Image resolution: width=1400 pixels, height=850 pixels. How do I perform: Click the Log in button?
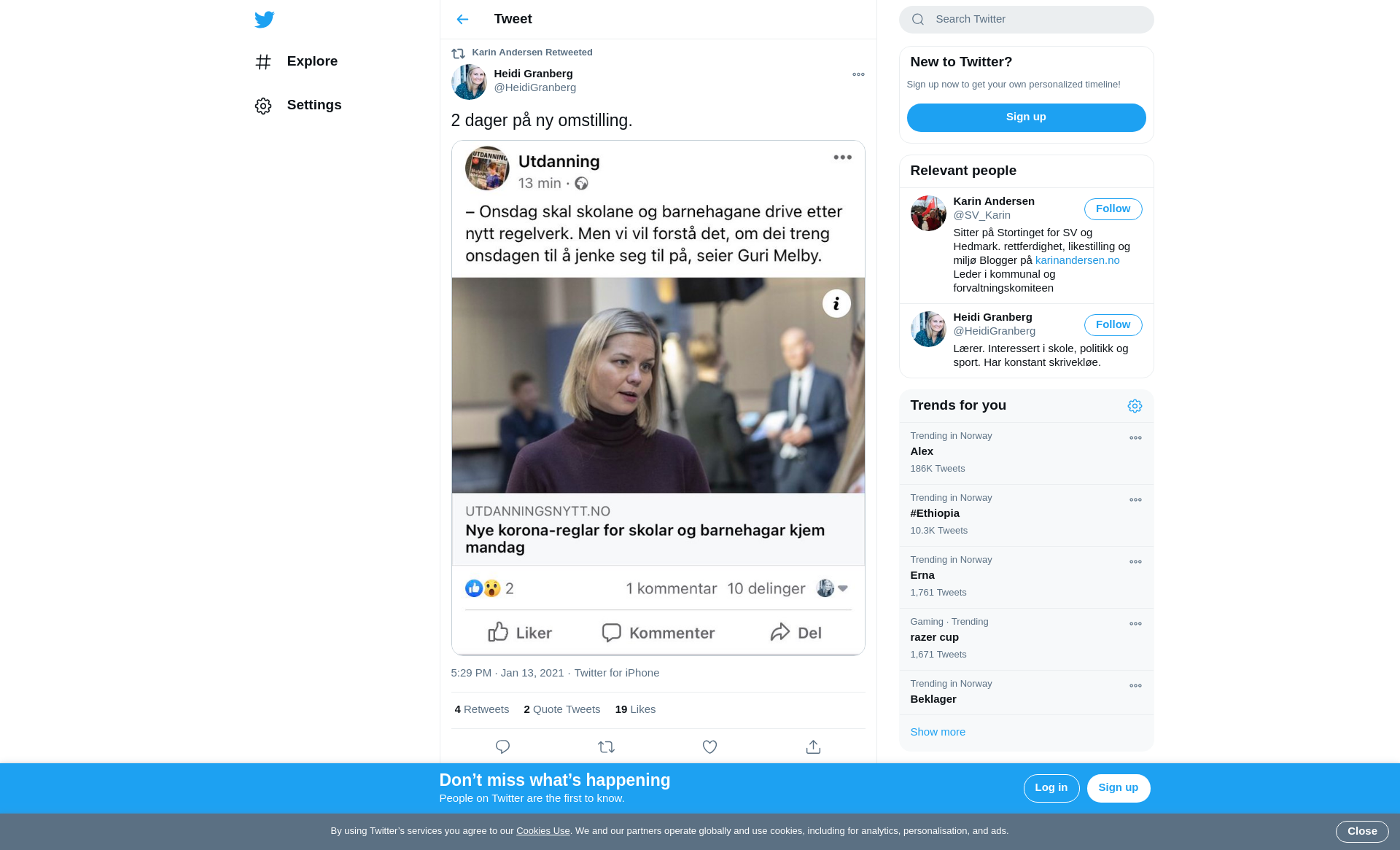point(1051,788)
